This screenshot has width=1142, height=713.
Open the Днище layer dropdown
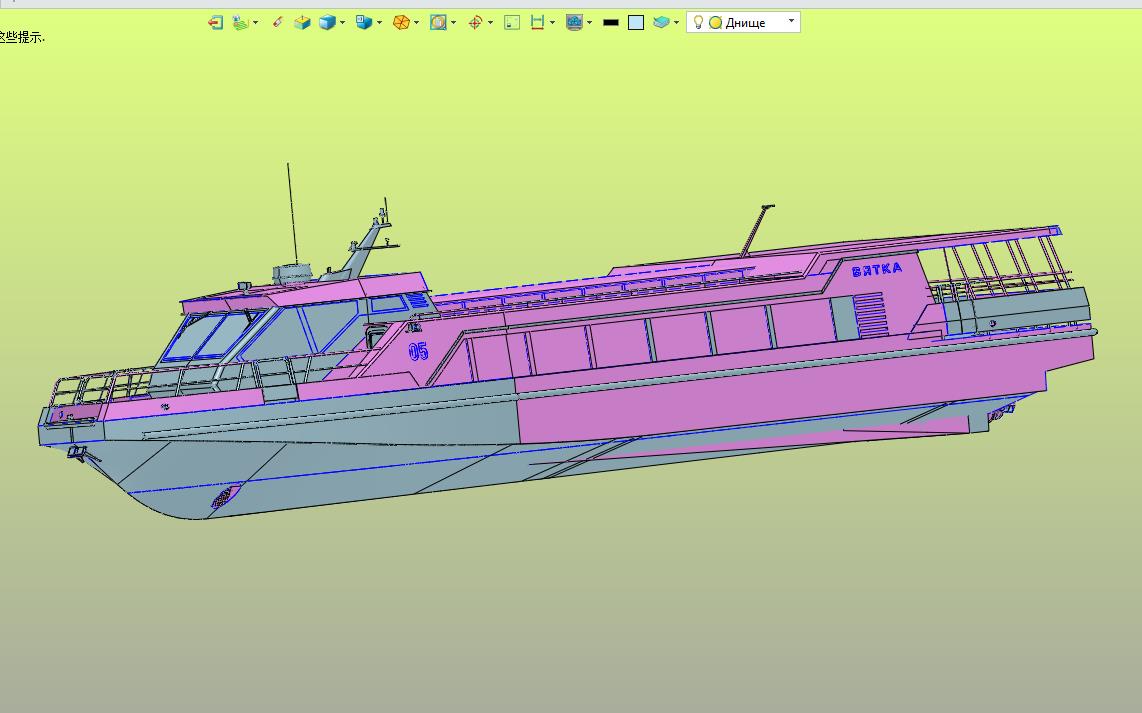(x=791, y=21)
